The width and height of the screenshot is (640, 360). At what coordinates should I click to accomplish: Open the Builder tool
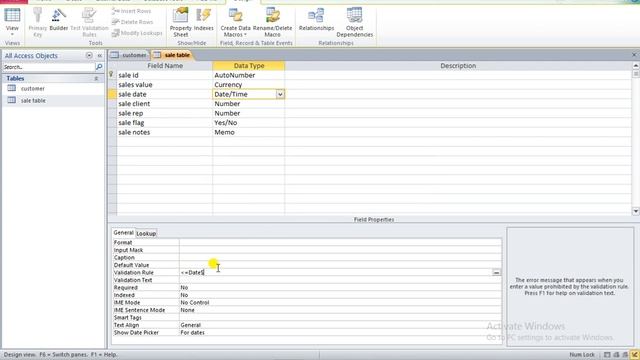point(59,20)
